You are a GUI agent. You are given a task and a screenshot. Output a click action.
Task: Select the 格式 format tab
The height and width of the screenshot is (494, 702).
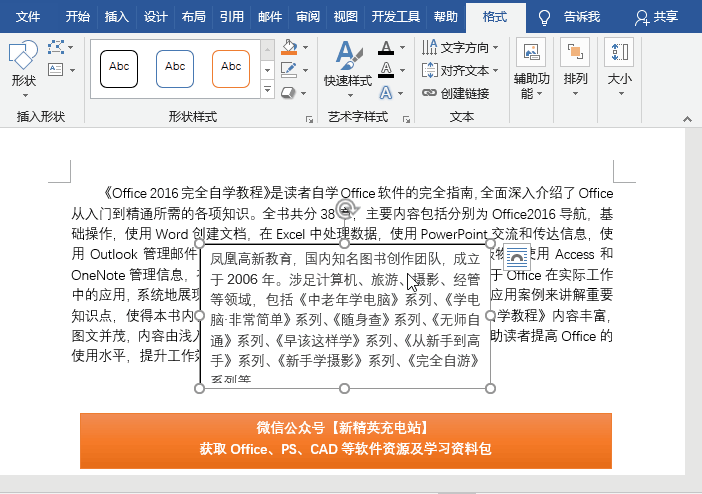coord(495,17)
